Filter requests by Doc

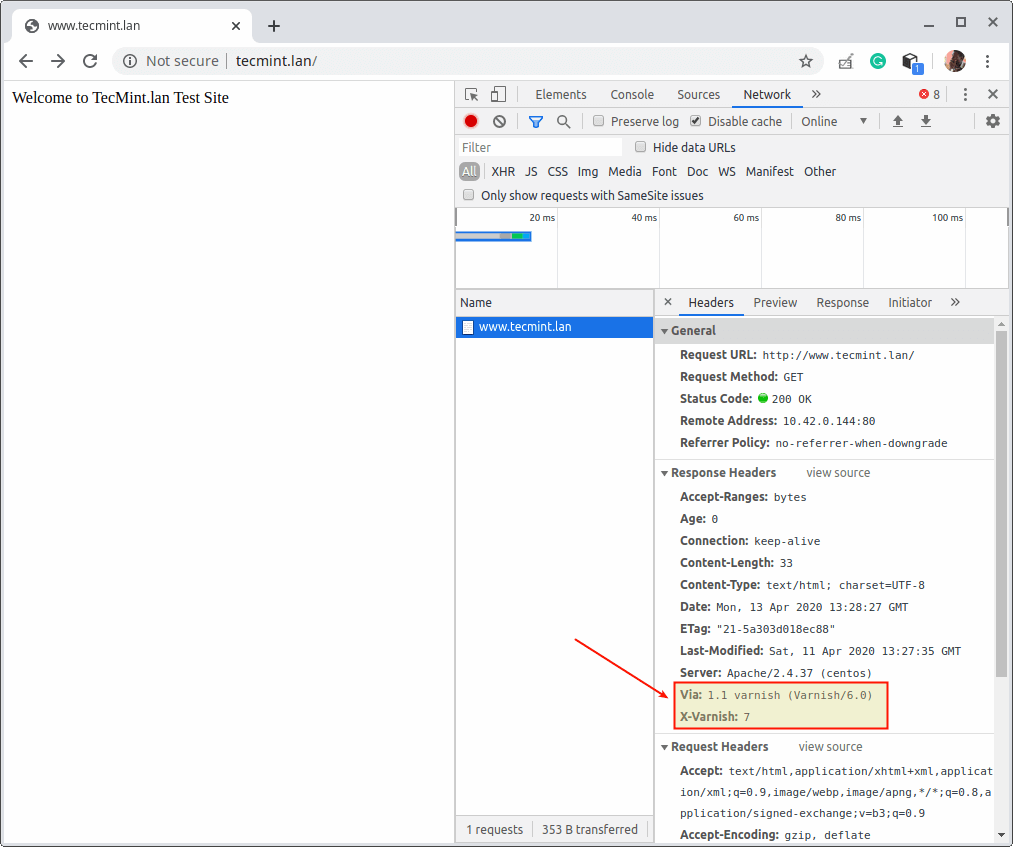tap(697, 171)
